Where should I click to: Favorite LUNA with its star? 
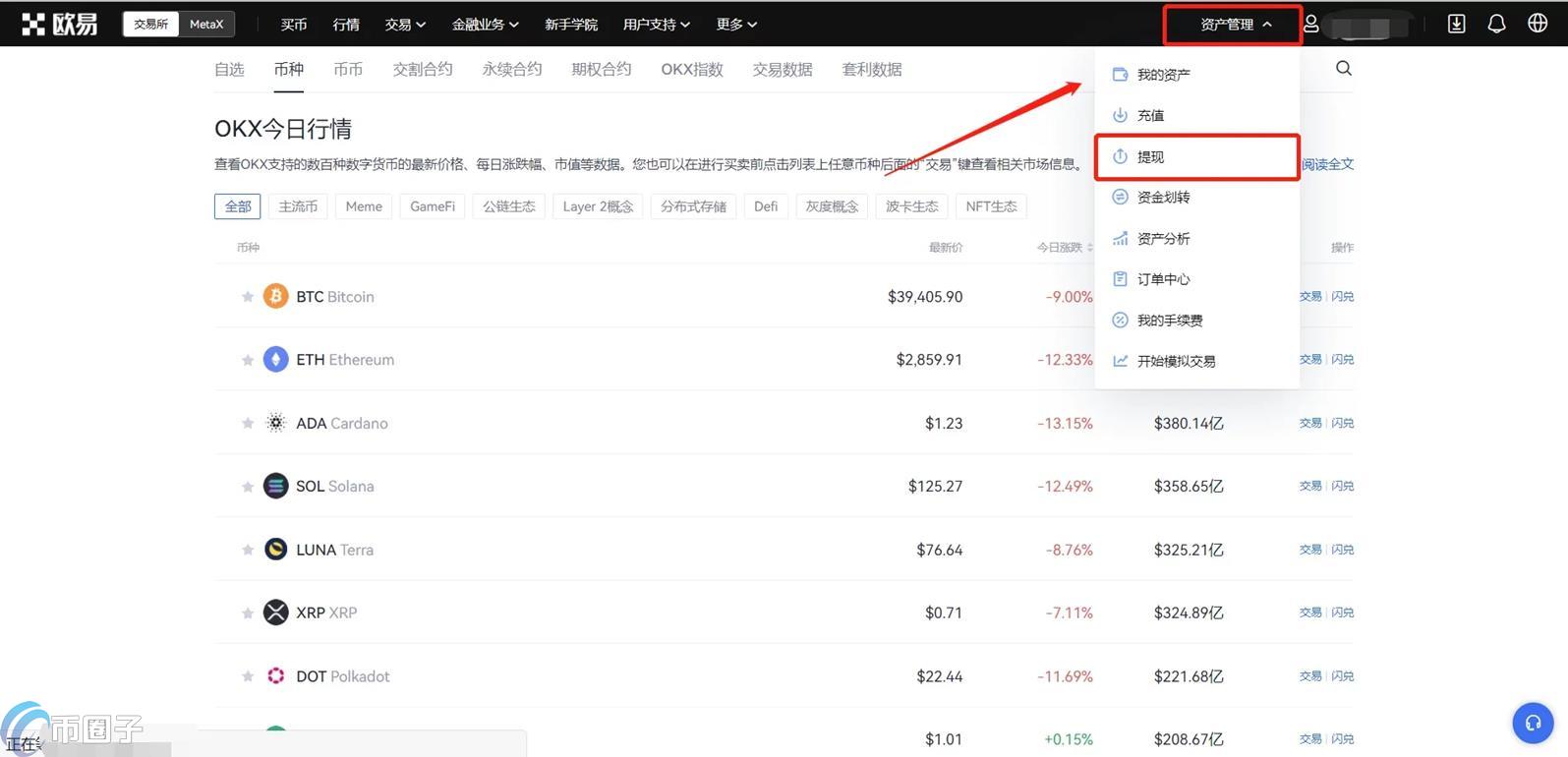point(248,550)
